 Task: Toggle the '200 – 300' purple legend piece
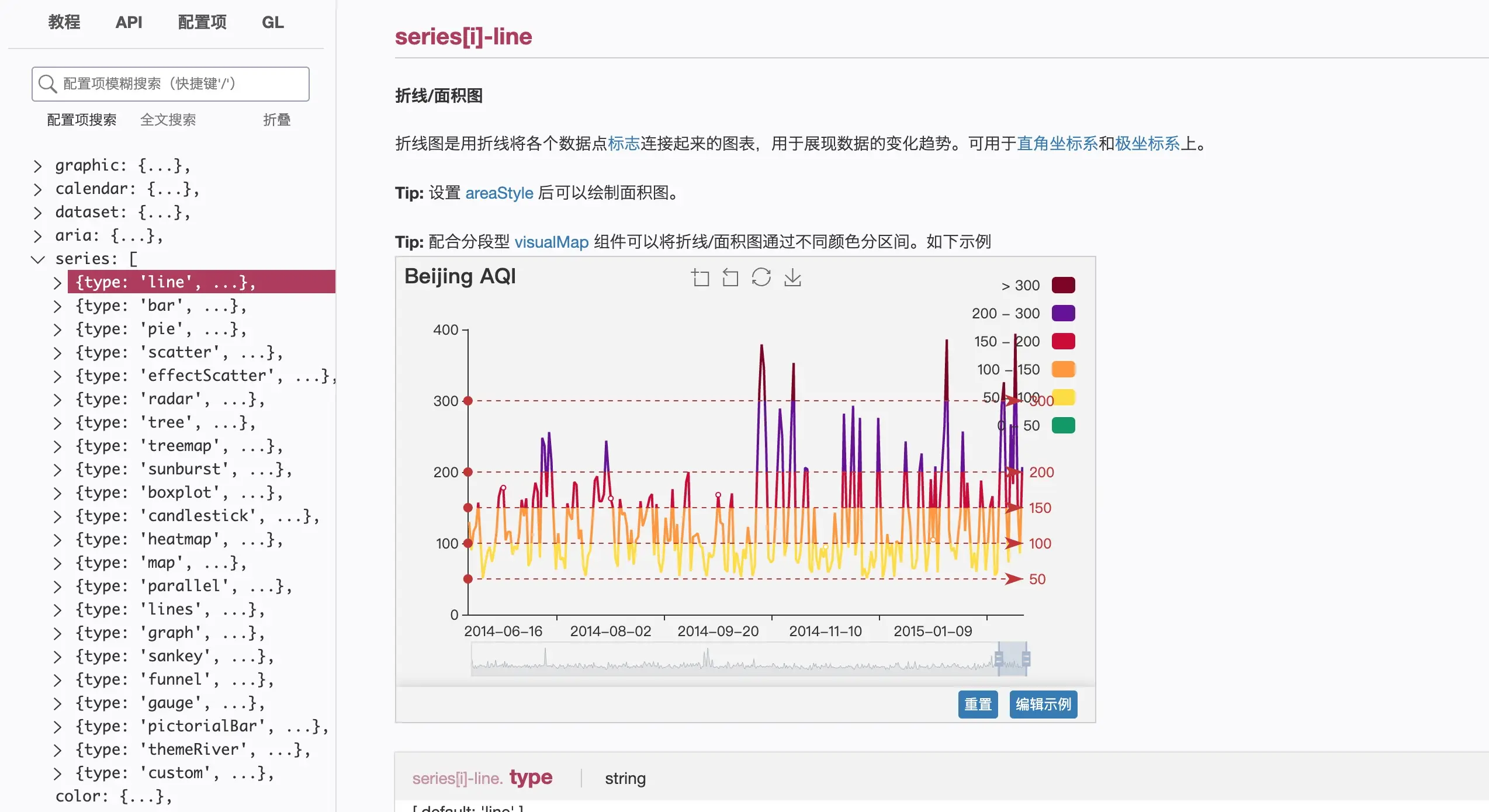click(1063, 313)
